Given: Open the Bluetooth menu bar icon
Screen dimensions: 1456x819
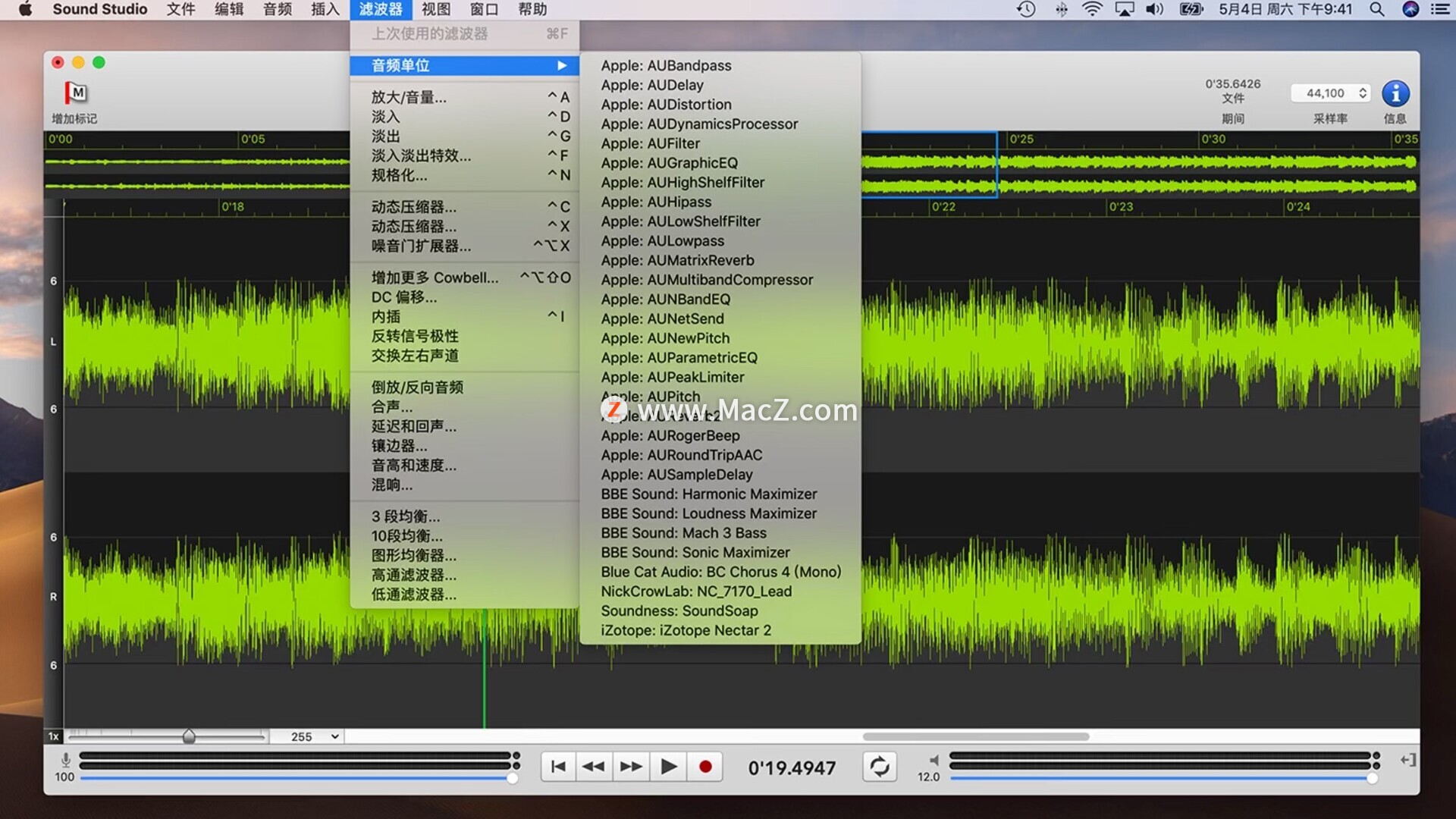Looking at the screenshot, I should (x=1061, y=9).
